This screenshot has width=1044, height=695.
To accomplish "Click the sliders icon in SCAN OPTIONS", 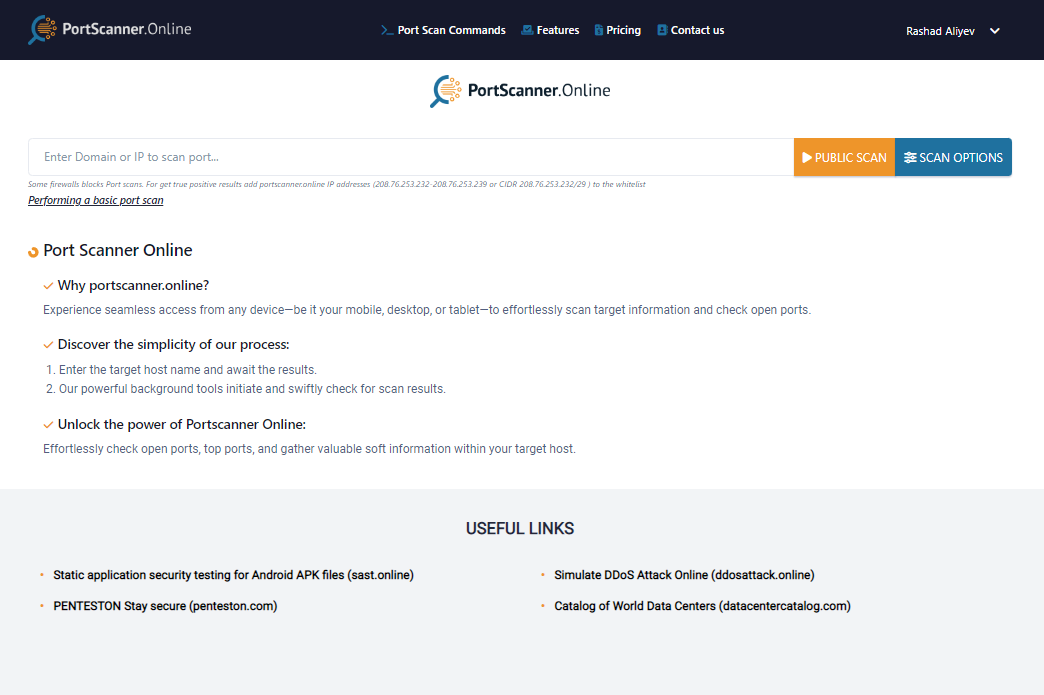I will click(x=910, y=158).
